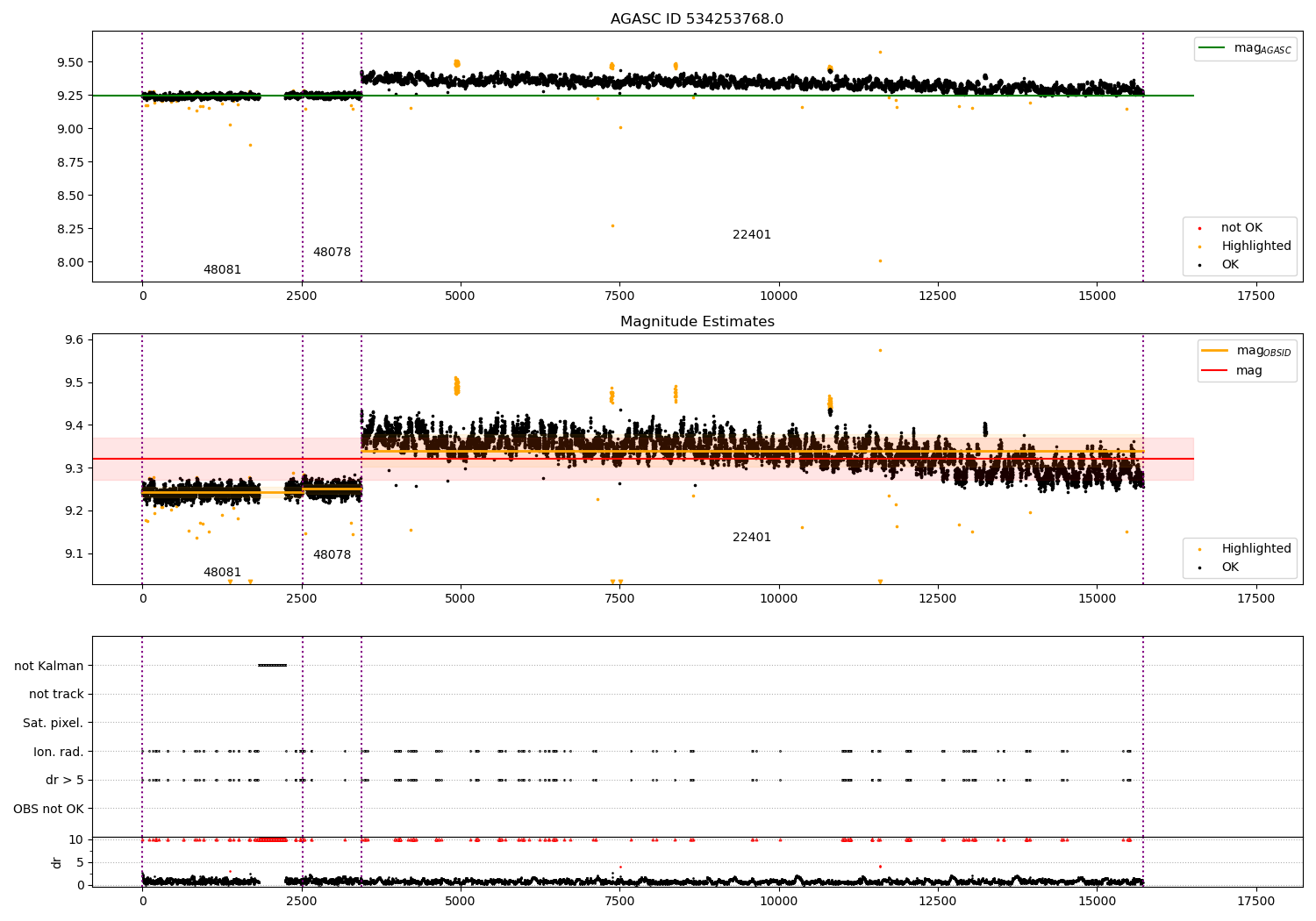The height and width of the screenshot is (921, 1316).
Task: Click the 'dr > 5' row label
Action: [65, 781]
